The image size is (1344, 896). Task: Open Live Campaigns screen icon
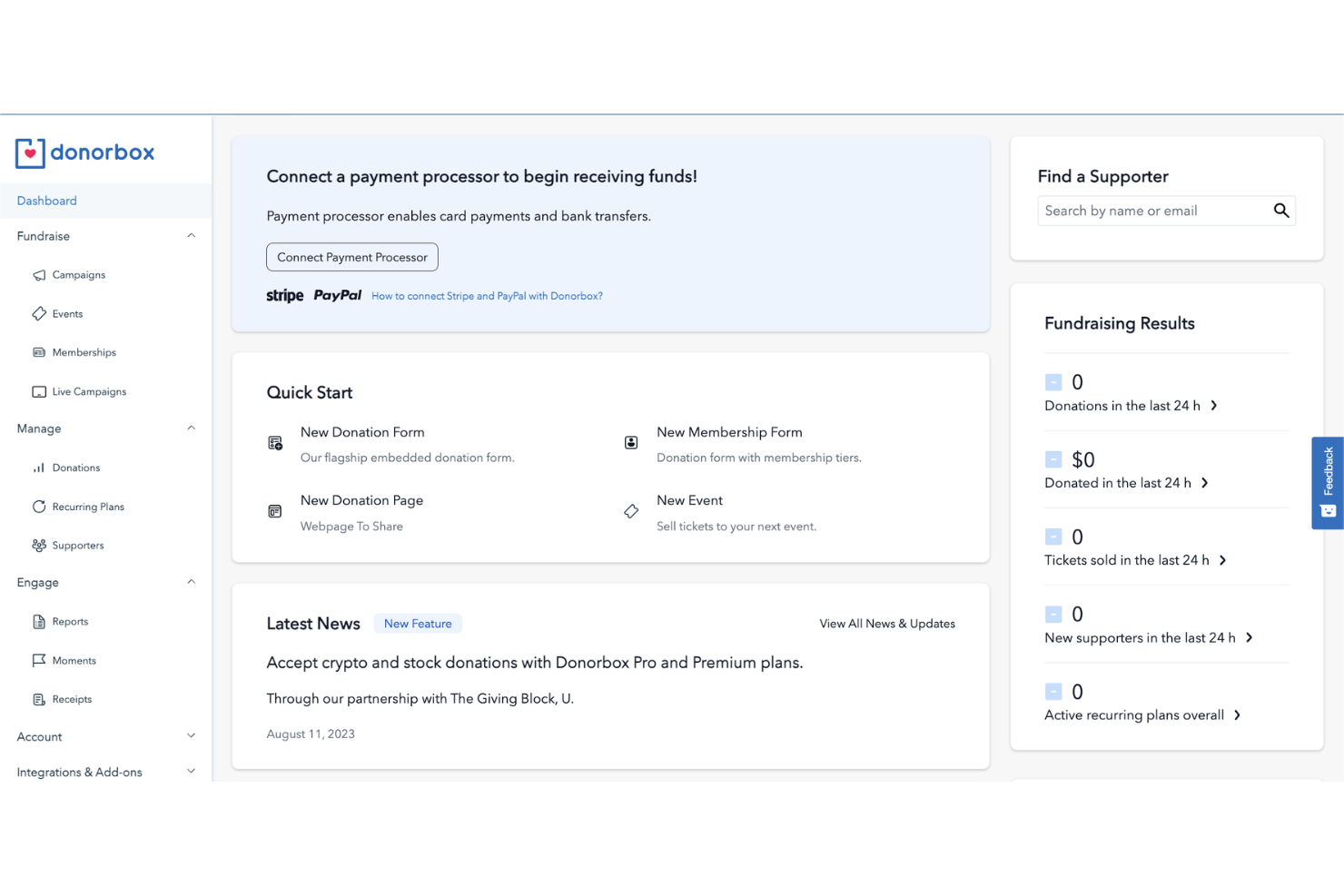pos(39,391)
